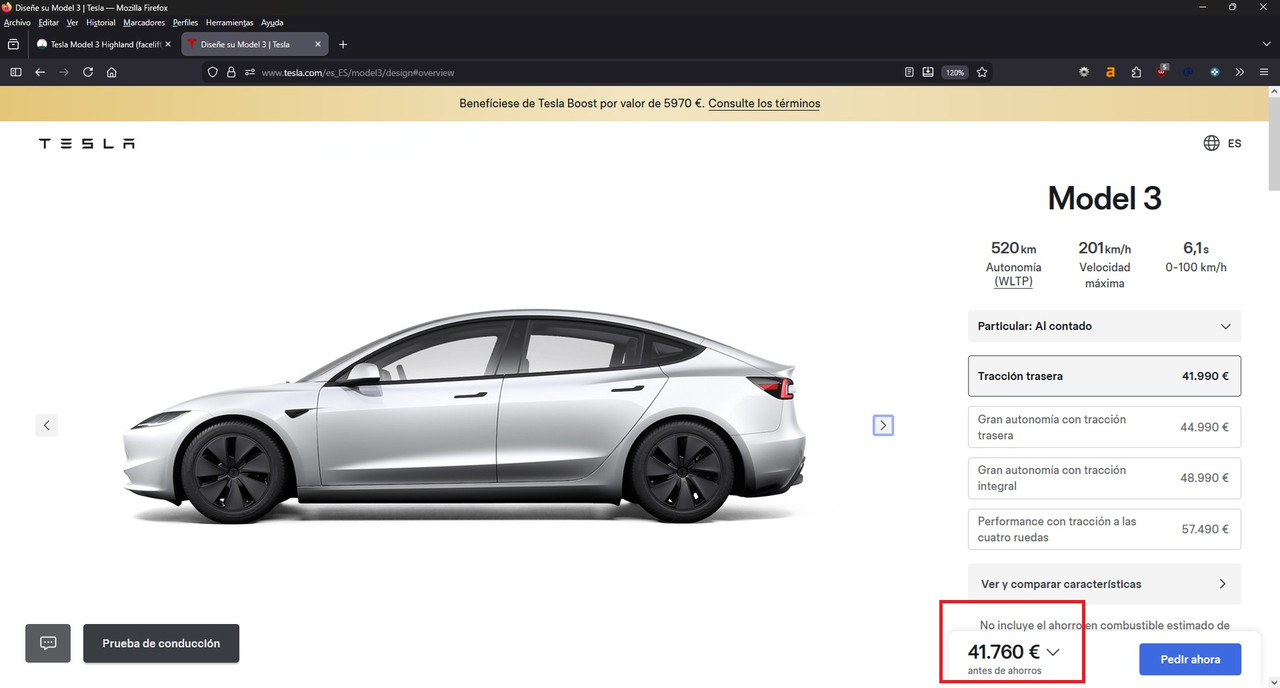Open Firefox View icon left of tabs
Screen dimensions: 1280x688
[x=13, y=44]
